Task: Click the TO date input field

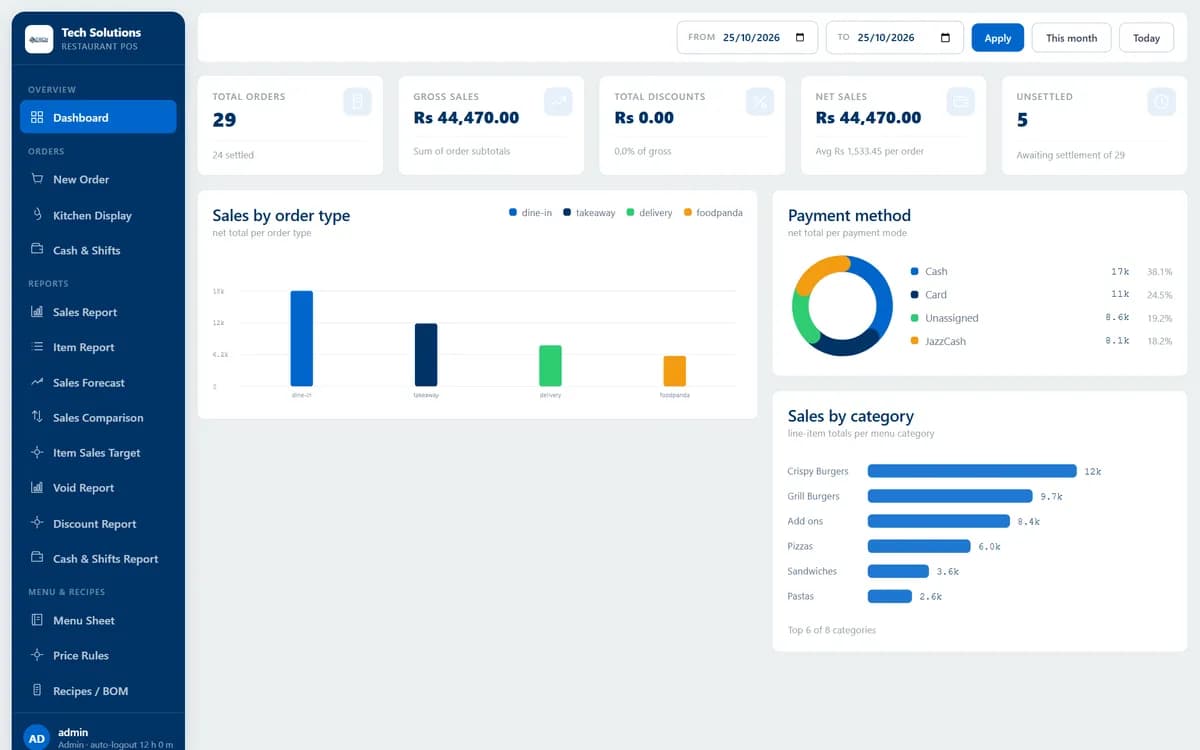Action: coord(894,38)
